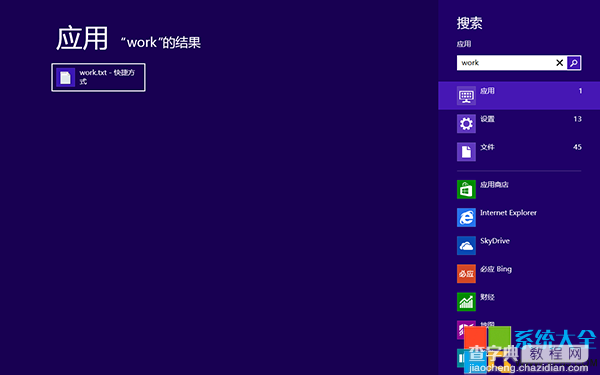Click the 应用商店 text label
This screenshot has width=600, height=375.
(x=494, y=185)
